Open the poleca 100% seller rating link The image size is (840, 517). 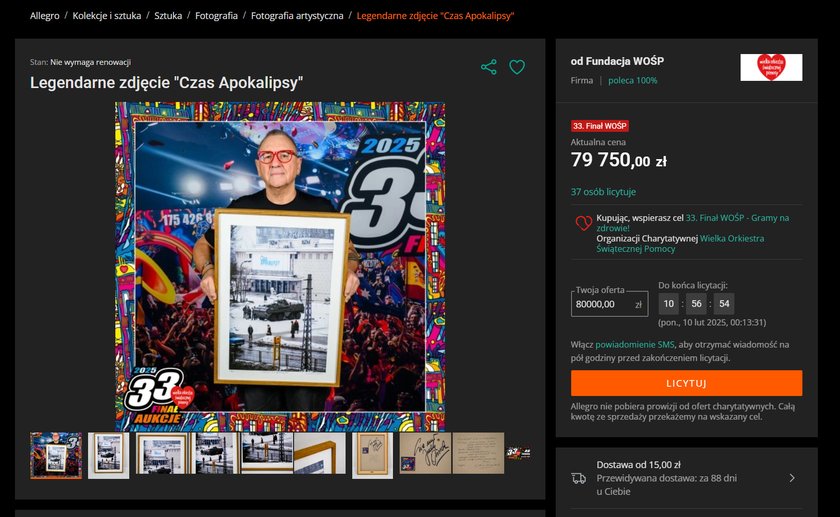coord(633,80)
